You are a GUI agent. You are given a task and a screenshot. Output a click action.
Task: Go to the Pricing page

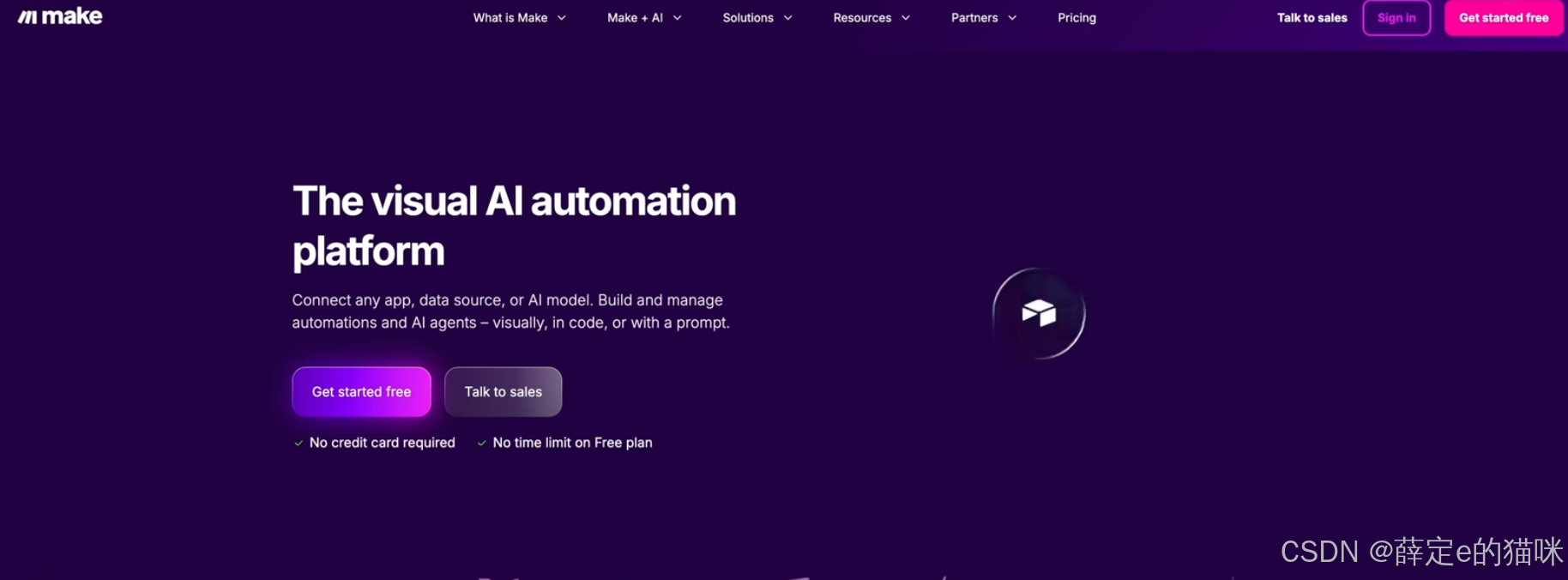(1076, 18)
